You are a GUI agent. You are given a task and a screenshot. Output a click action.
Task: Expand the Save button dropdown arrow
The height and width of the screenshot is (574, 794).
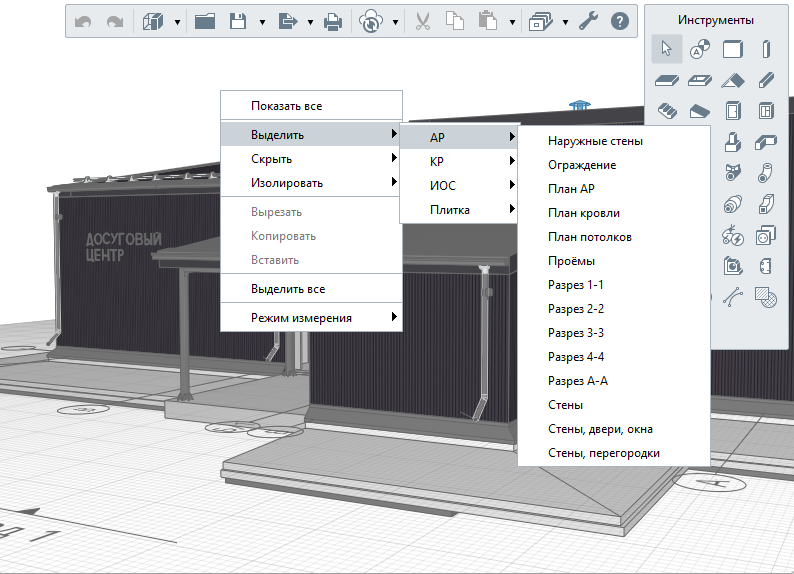[x=261, y=21]
